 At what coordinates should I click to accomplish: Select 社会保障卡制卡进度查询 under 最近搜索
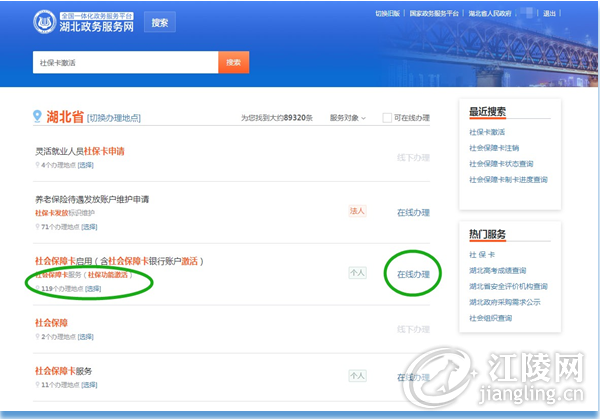point(508,179)
